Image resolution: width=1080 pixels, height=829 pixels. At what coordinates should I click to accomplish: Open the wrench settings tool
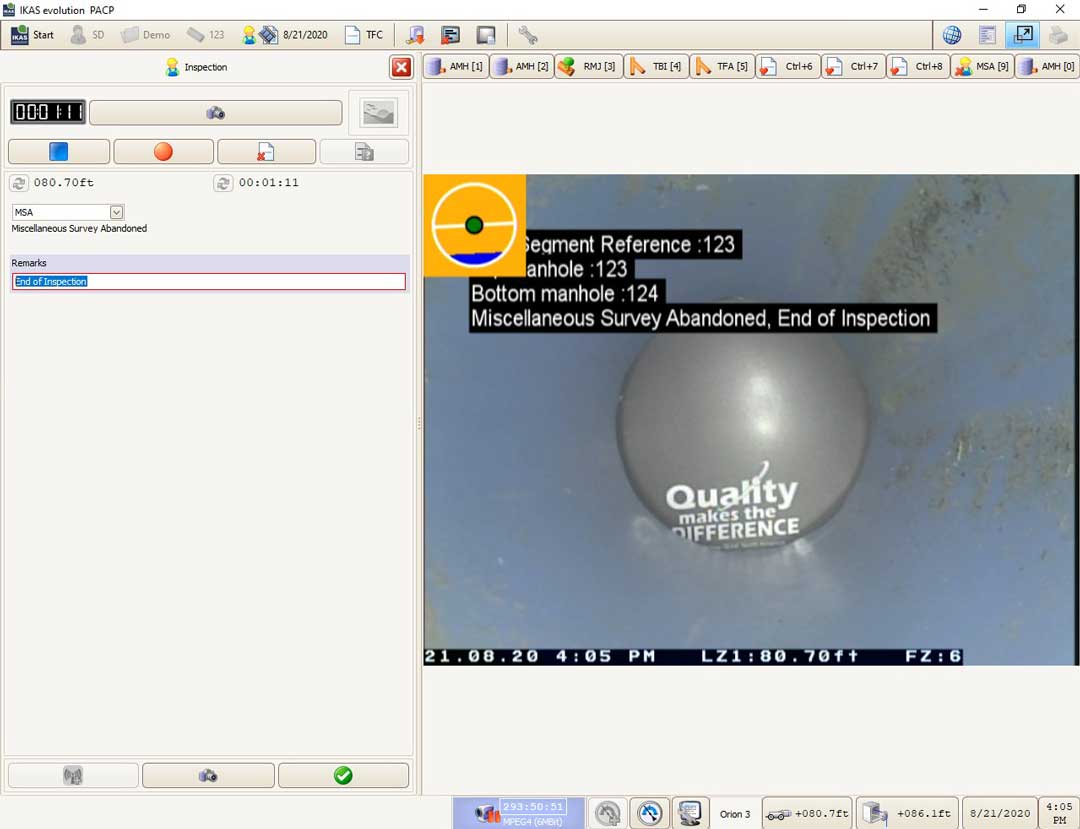point(527,35)
